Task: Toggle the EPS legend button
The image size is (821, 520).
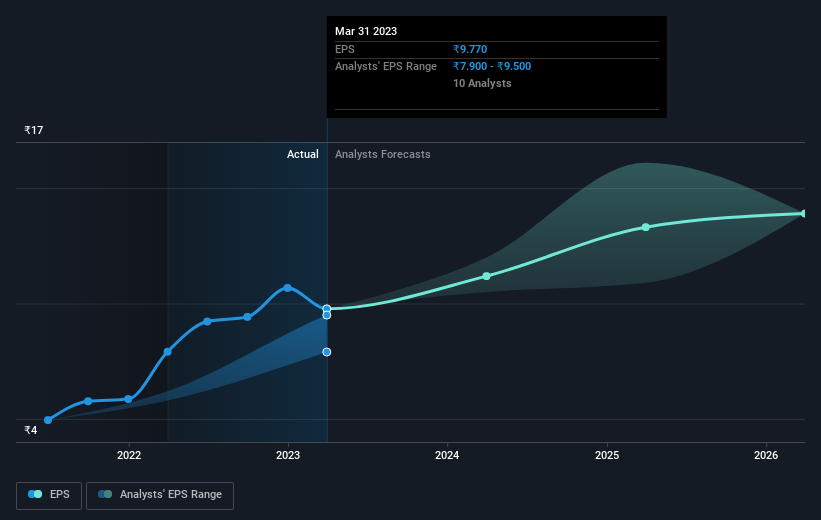Action: point(49,495)
